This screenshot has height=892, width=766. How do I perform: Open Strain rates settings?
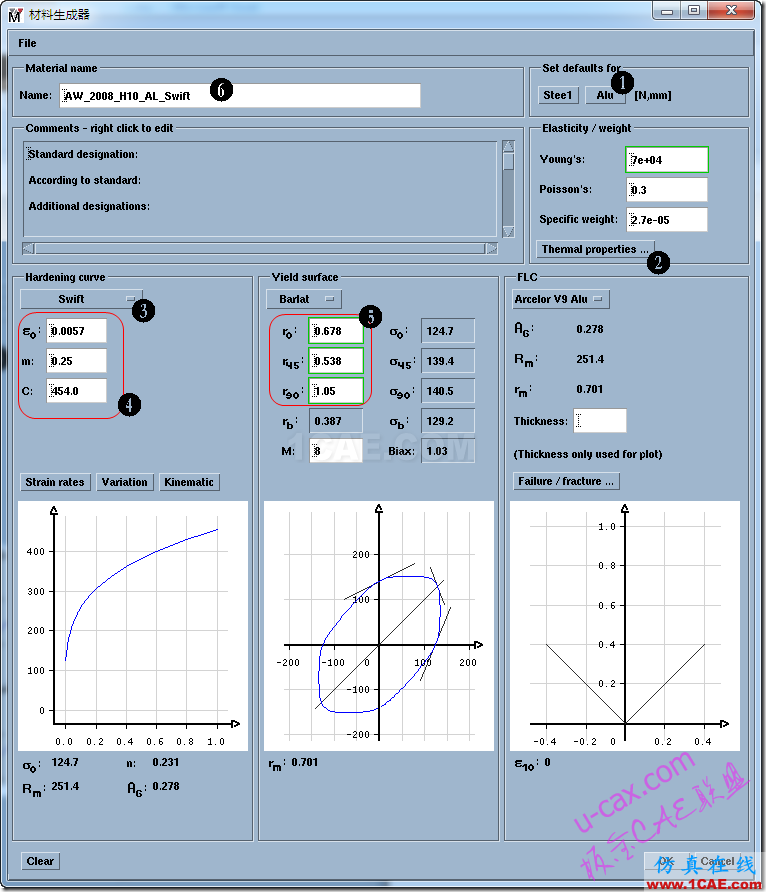pyautogui.click(x=55, y=482)
